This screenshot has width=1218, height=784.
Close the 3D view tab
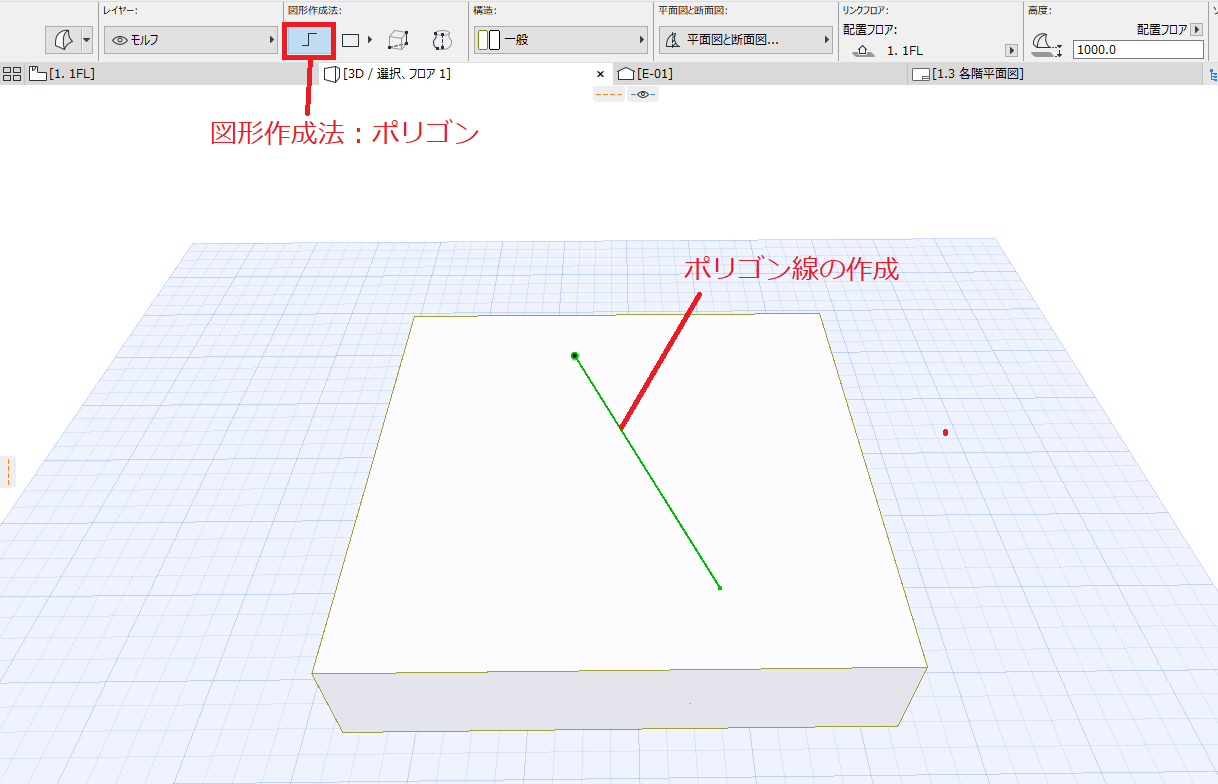tap(601, 74)
